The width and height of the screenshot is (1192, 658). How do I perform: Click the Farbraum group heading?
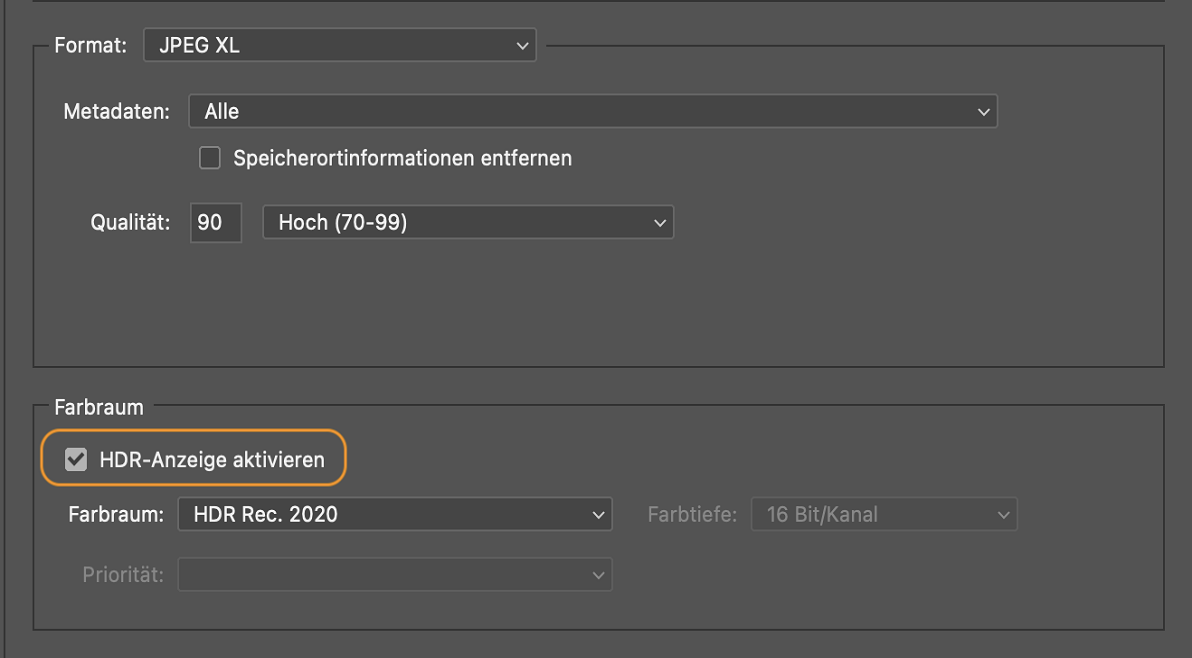click(99, 408)
